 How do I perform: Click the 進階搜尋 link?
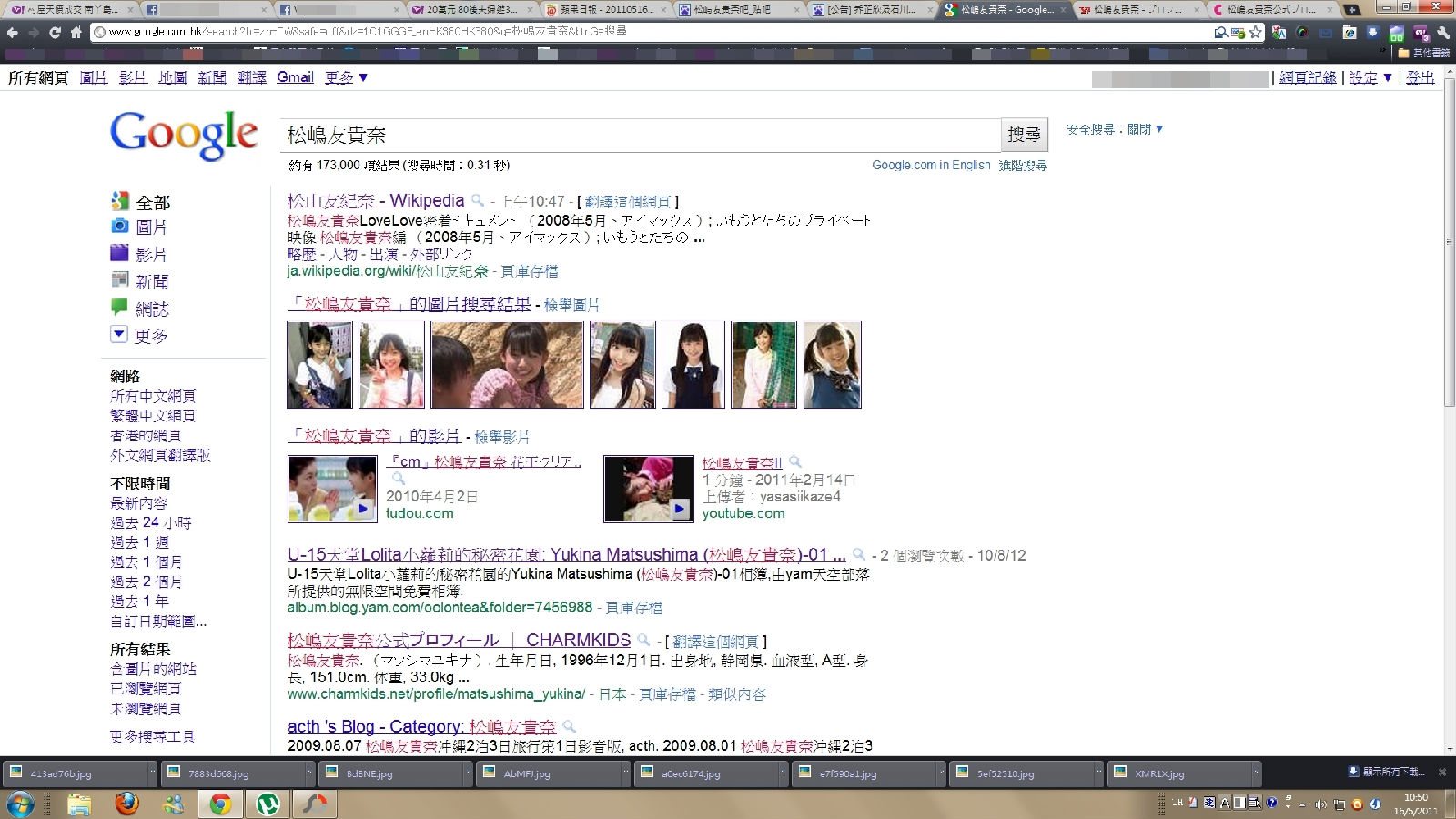pos(1023,166)
